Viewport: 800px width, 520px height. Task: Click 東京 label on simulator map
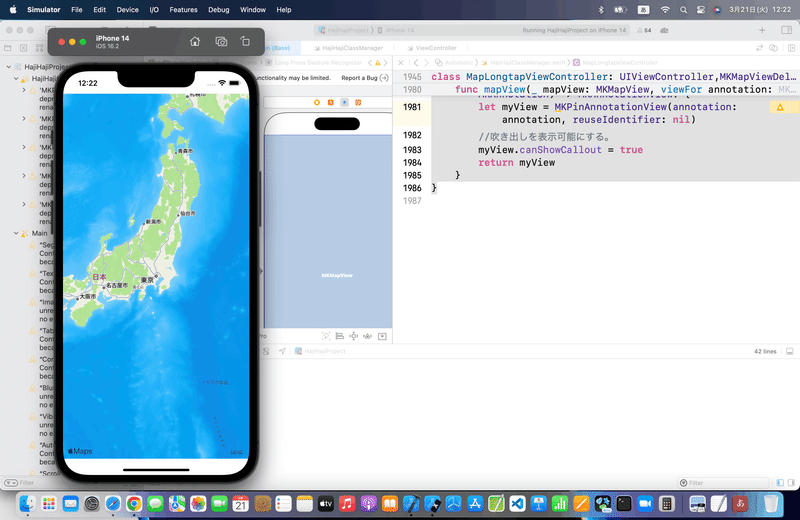(147, 280)
